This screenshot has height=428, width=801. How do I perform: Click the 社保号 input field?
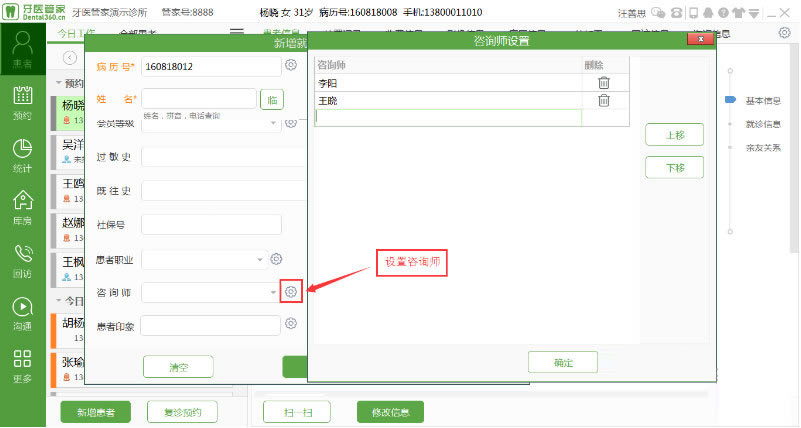coord(211,225)
